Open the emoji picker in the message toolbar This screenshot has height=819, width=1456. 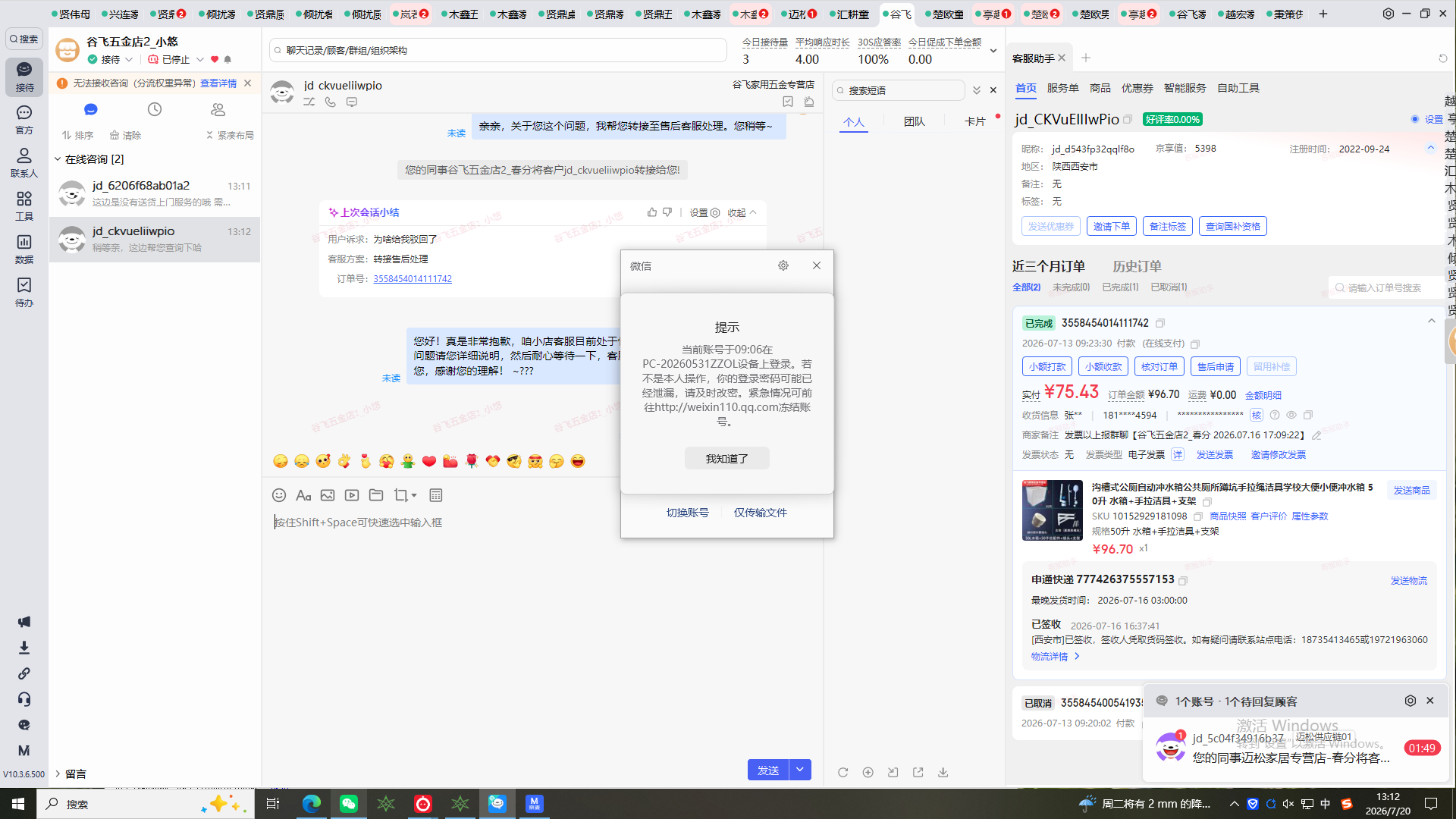pyautogui.click(x=279, y=495)
